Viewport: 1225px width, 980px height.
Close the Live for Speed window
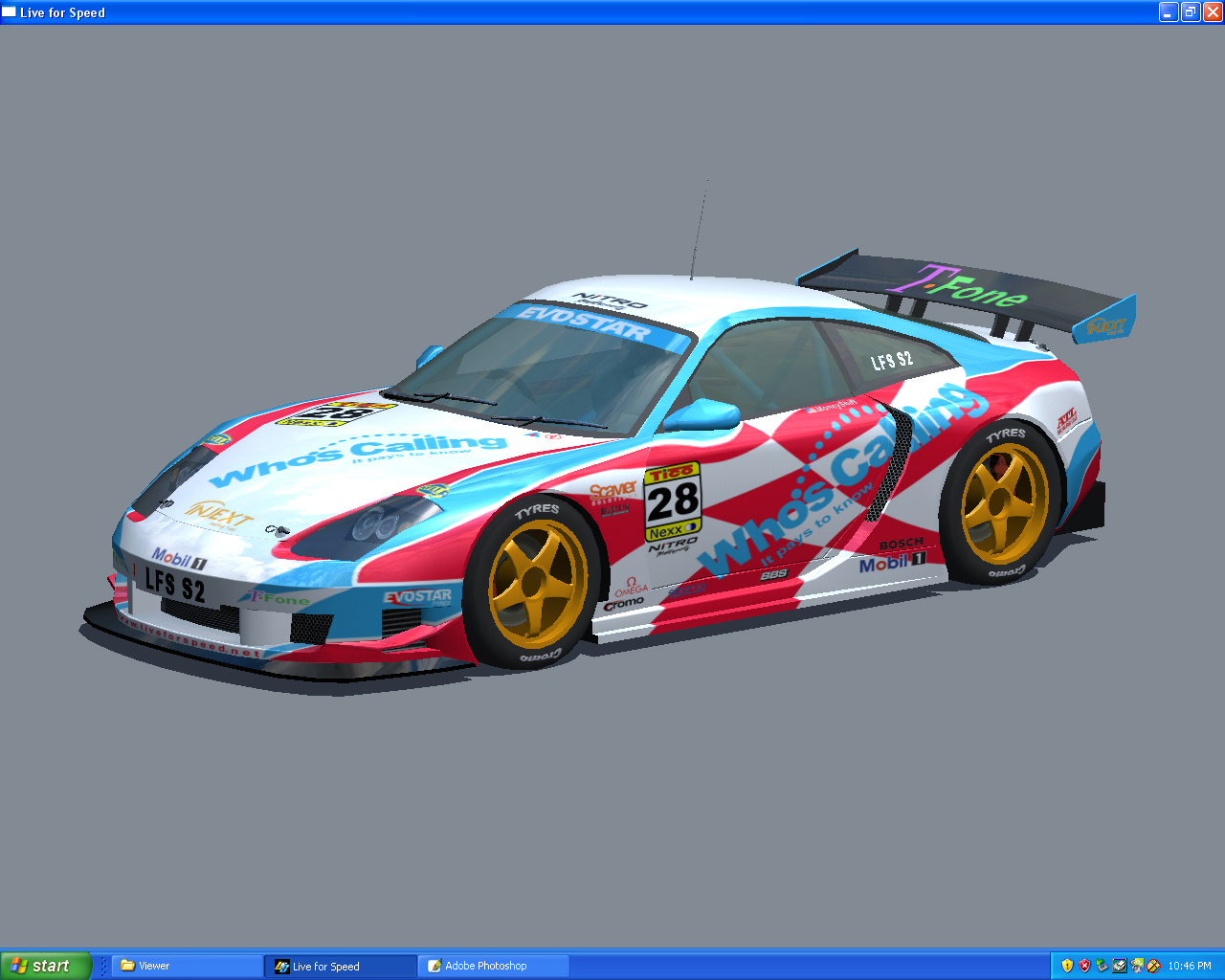click(1213, 11)
